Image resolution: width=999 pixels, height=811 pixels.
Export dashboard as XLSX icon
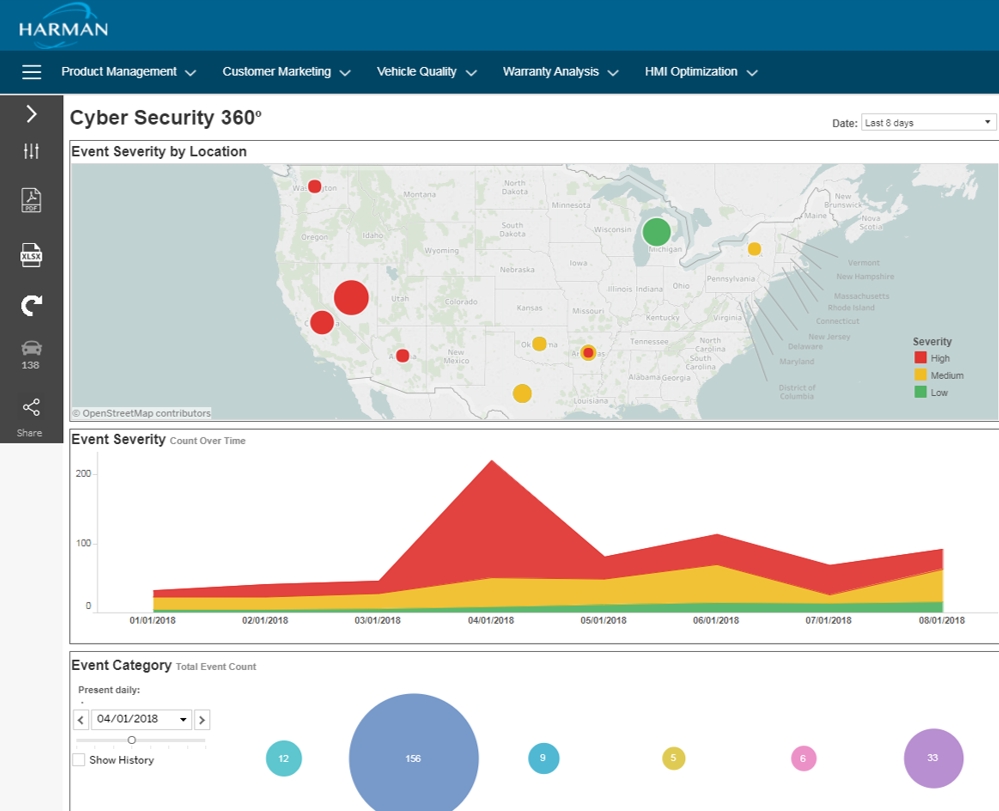(x=31, y=255)
